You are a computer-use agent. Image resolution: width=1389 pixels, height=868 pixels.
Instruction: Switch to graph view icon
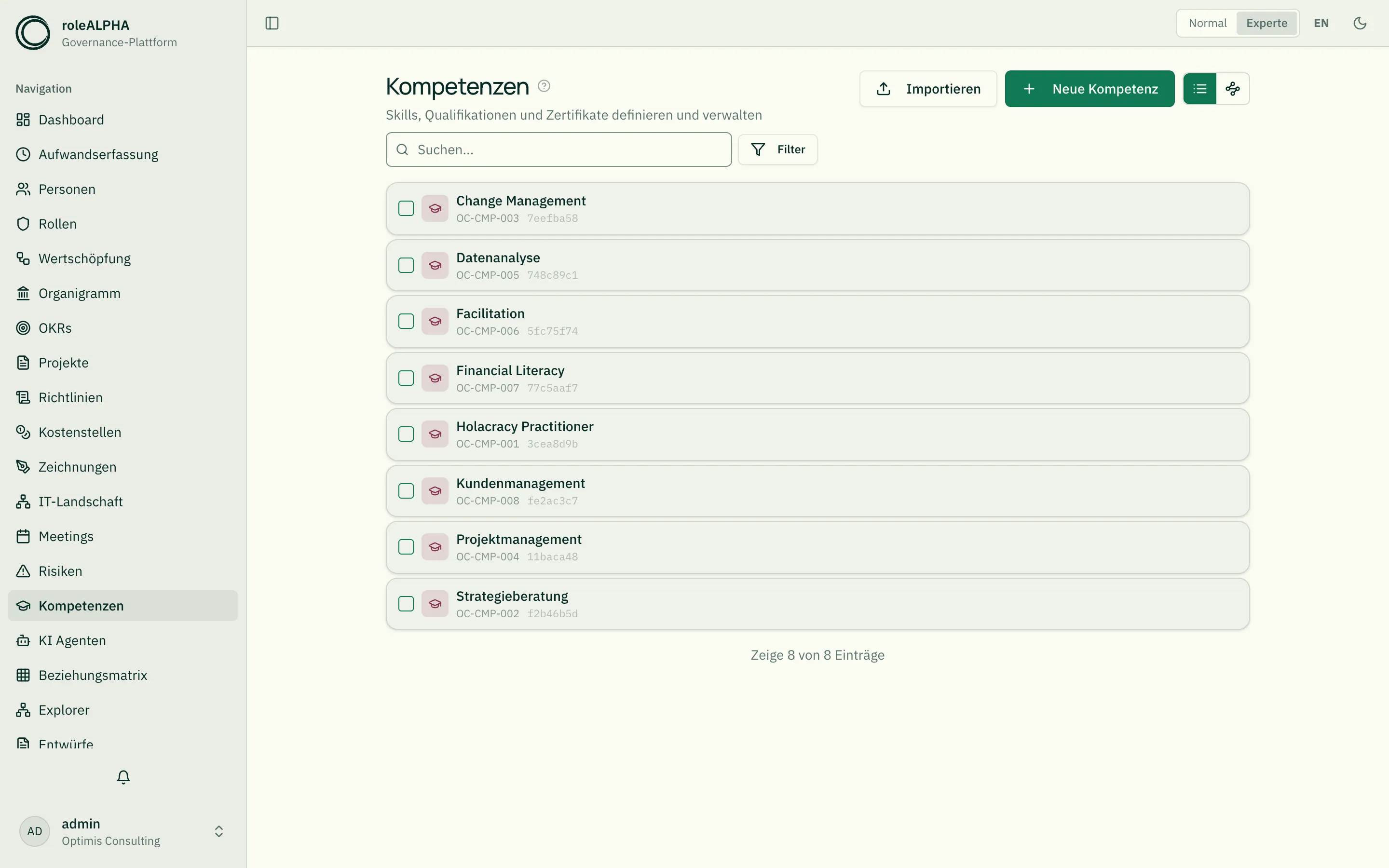(x=1232, y=88)
